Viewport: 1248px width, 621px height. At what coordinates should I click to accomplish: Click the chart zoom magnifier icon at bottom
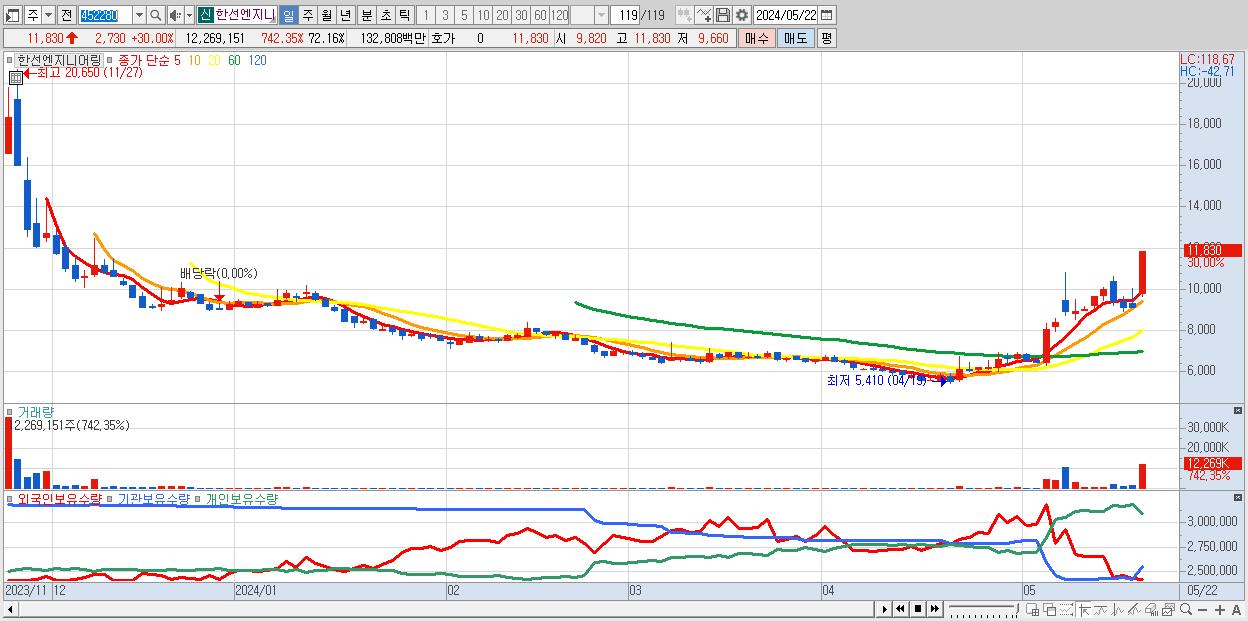[x=1185, y=609]
